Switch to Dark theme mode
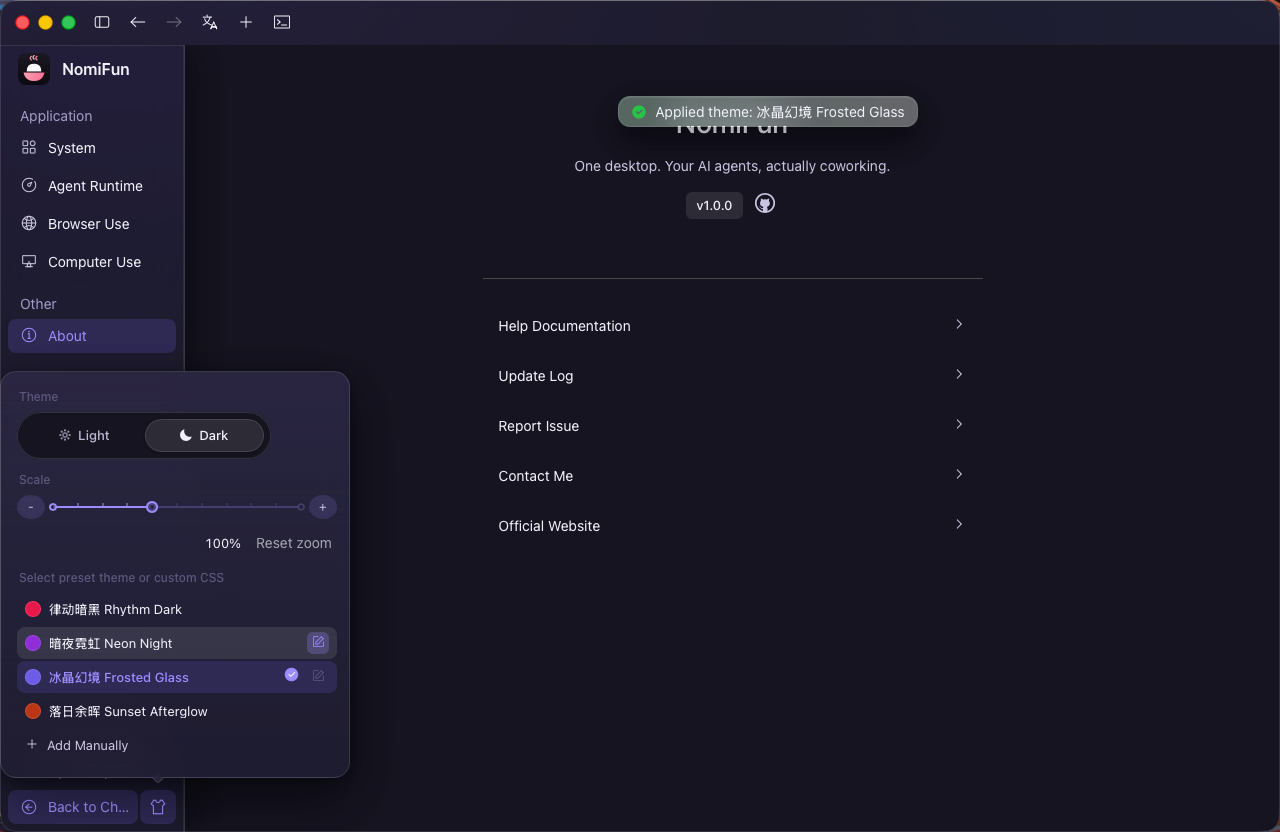Screen dimensions: 1280x832 pyautogui.click(x=204, y=435)
